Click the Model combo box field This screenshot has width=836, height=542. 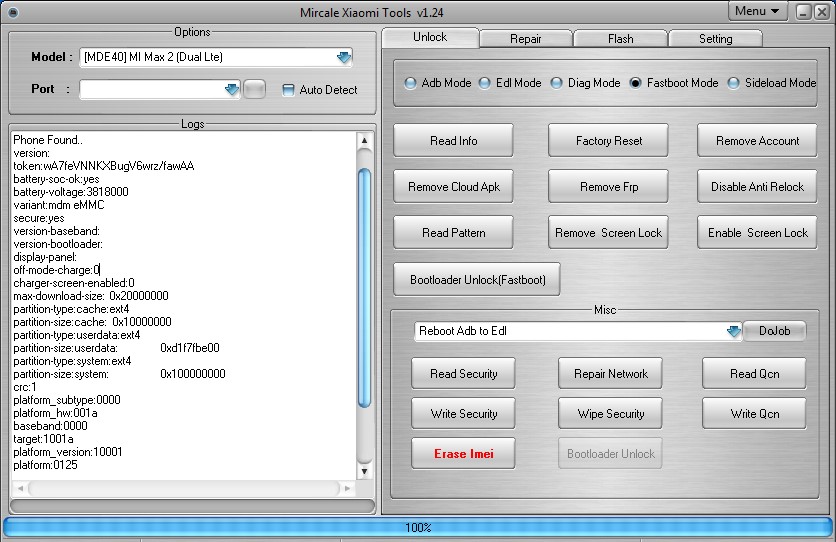pyautogui.click(x=215, y=57)
